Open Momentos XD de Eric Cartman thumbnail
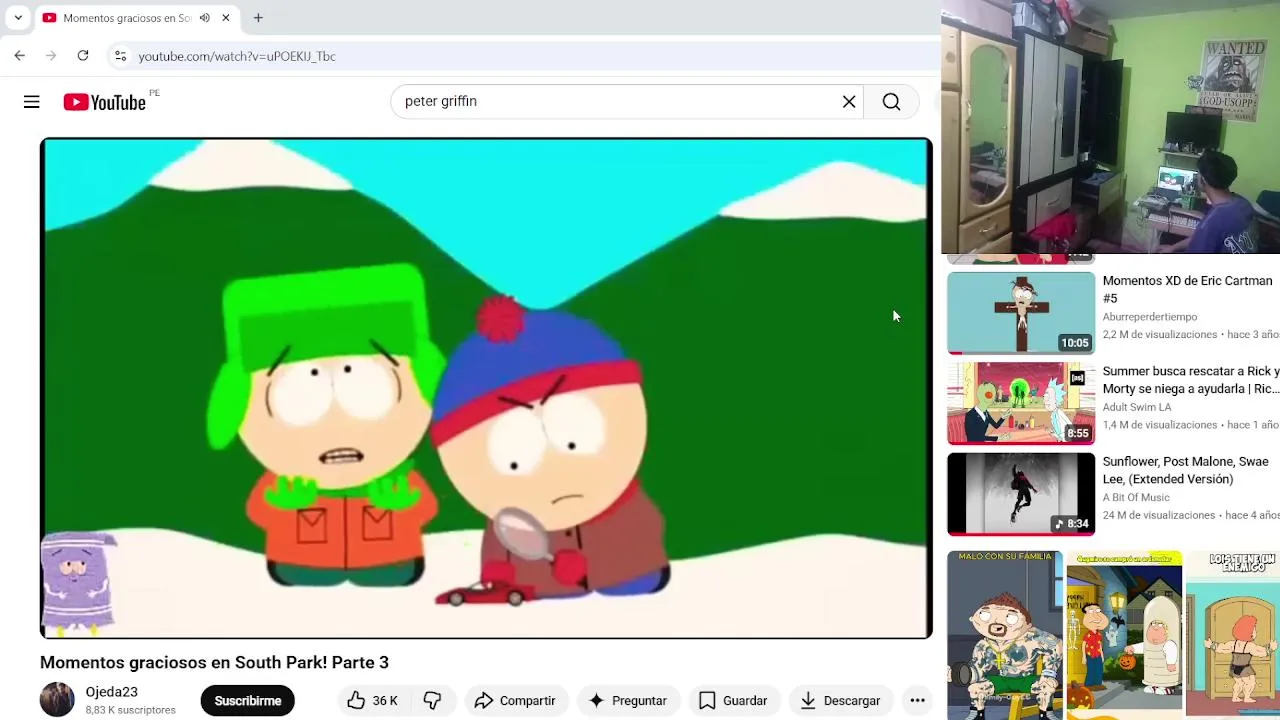The image size is (1280, 720). point(1021,313)
